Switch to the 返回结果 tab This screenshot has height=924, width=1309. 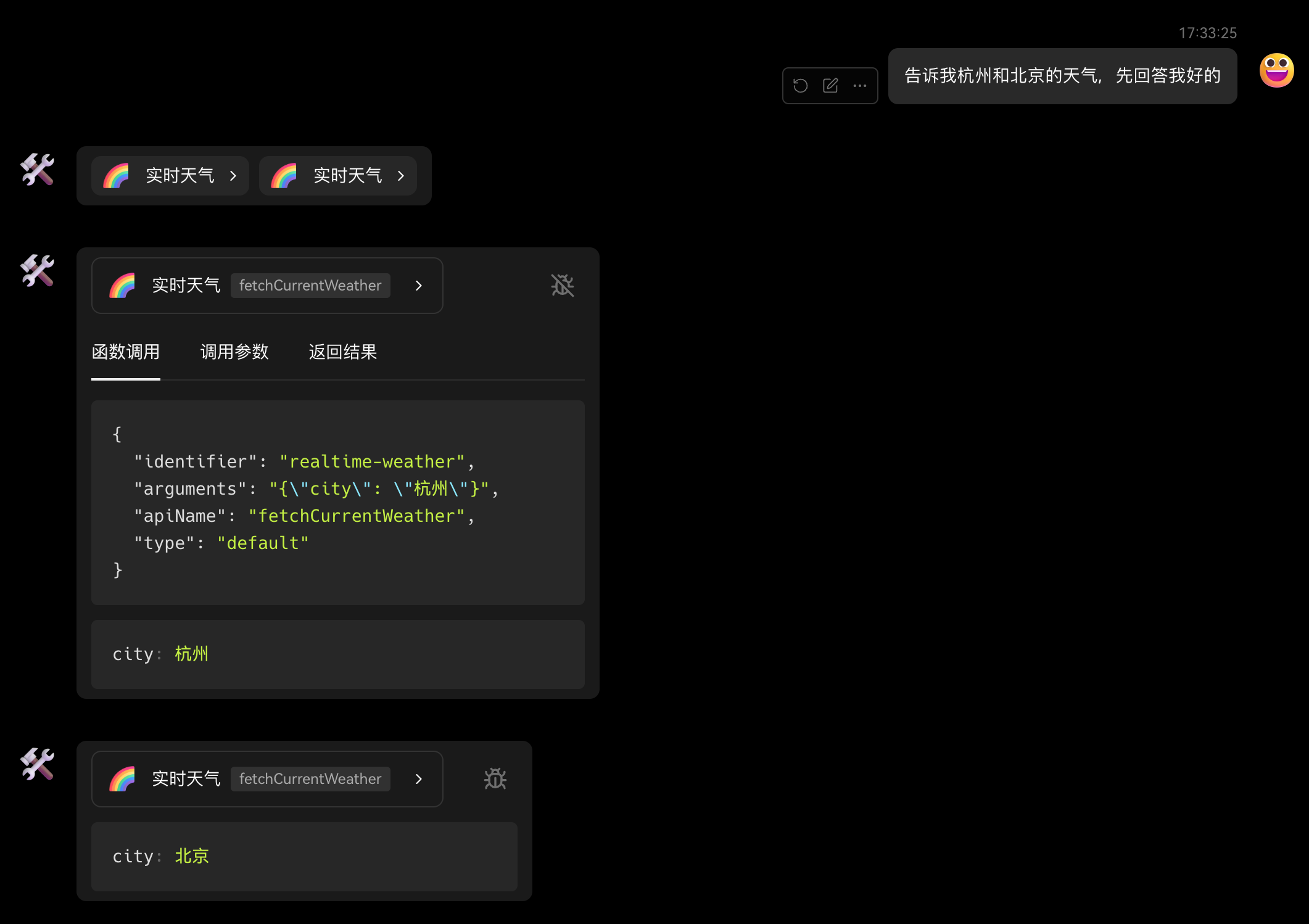pos(343,352)
